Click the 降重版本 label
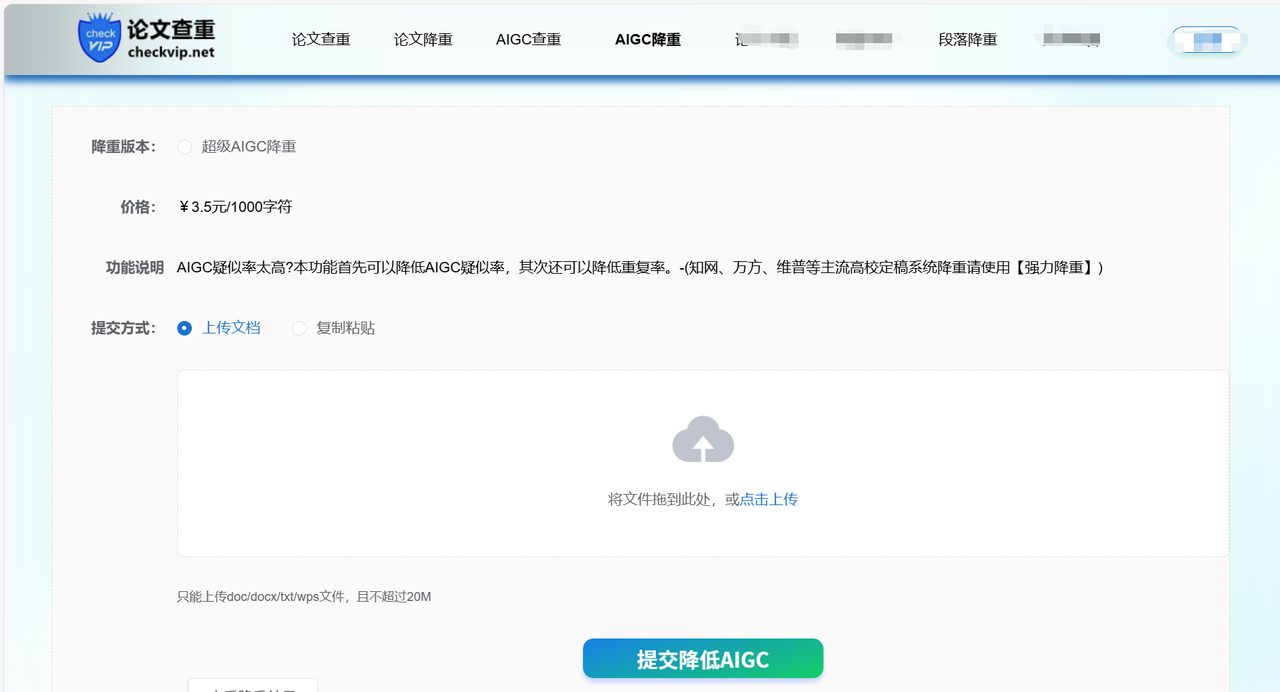Image resolution: width=1280 pixels, height=692 pixels. coord(124,147)
